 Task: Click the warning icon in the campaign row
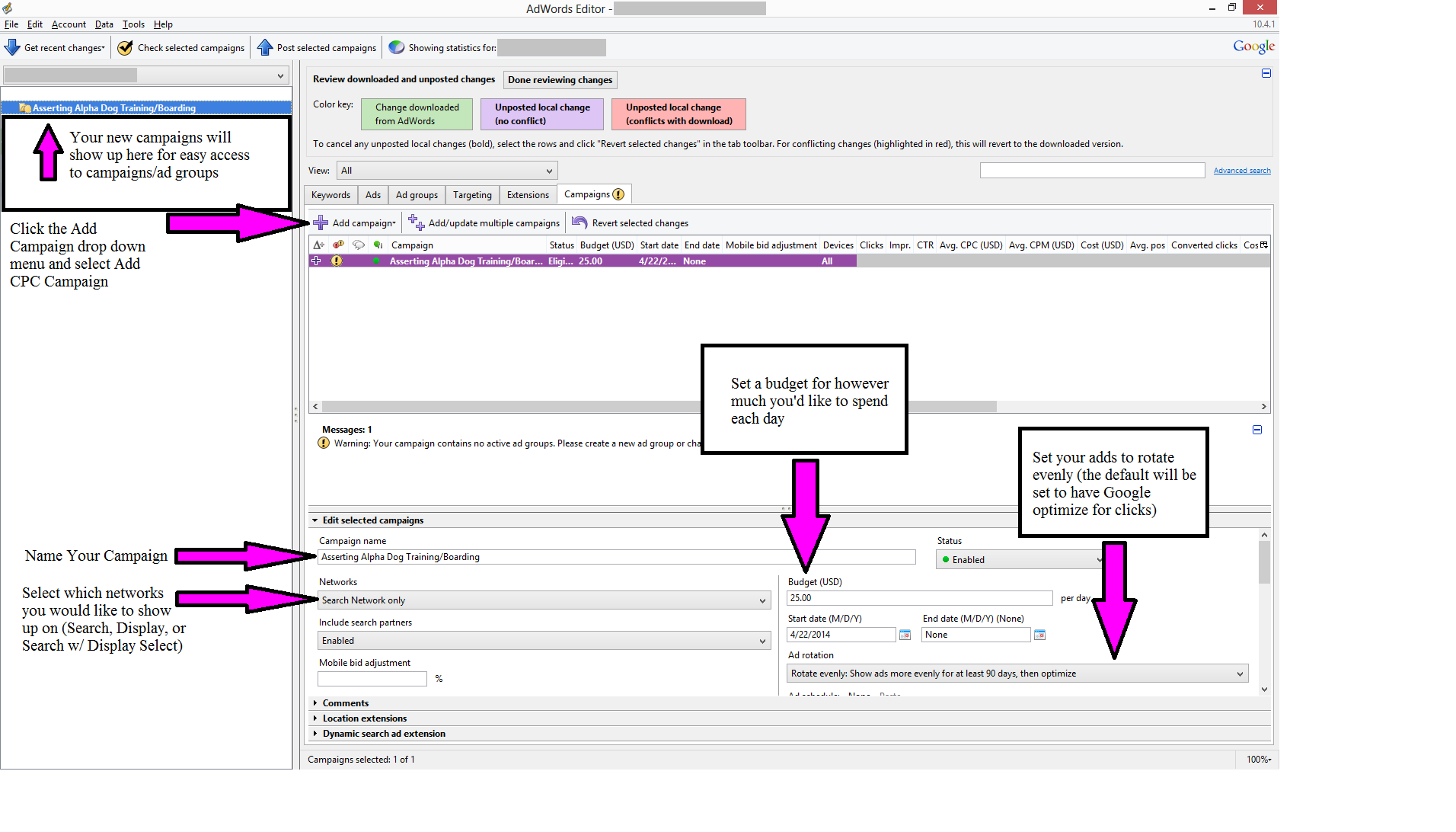(337, 261)
